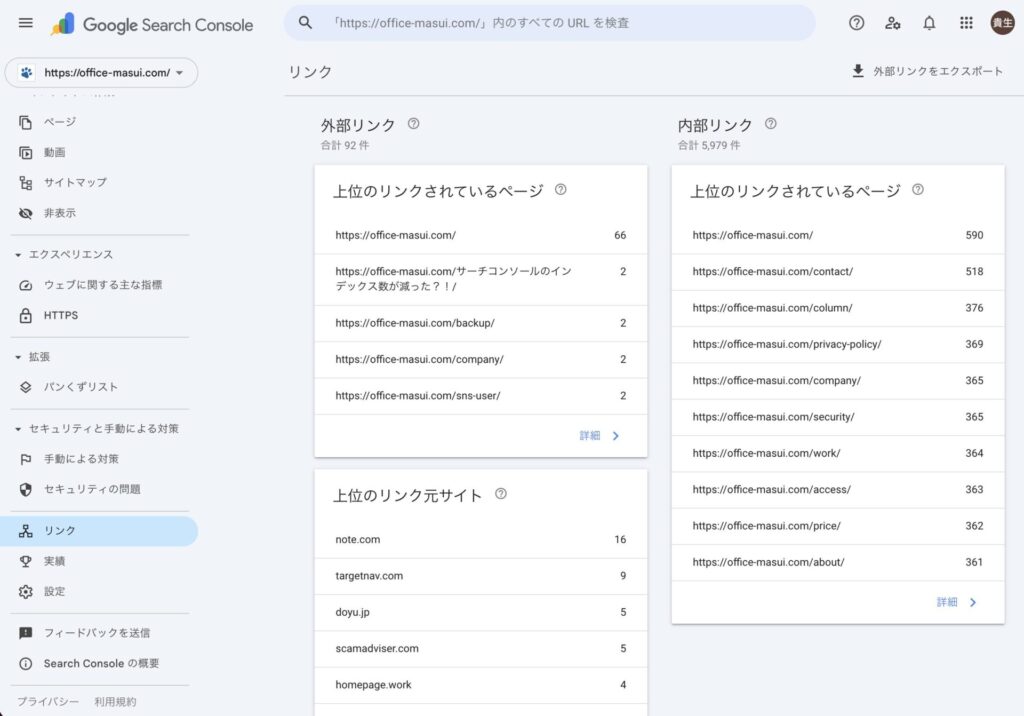Click help icon next to 内部リンク heading
The height and width of the screenshot is (716, 1024).
770,124
